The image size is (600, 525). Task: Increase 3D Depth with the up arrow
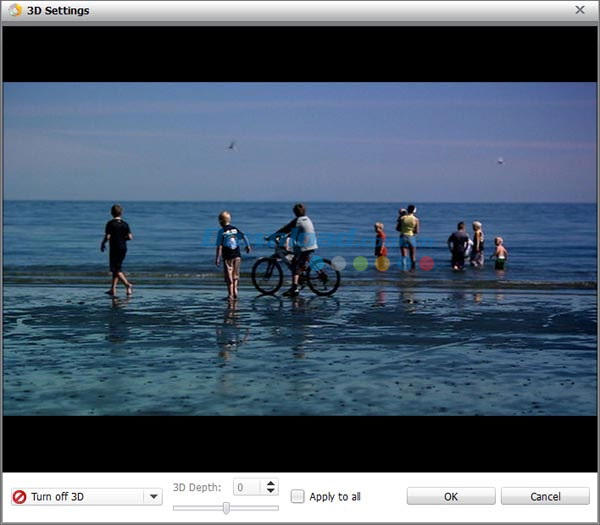pos(271,483)
